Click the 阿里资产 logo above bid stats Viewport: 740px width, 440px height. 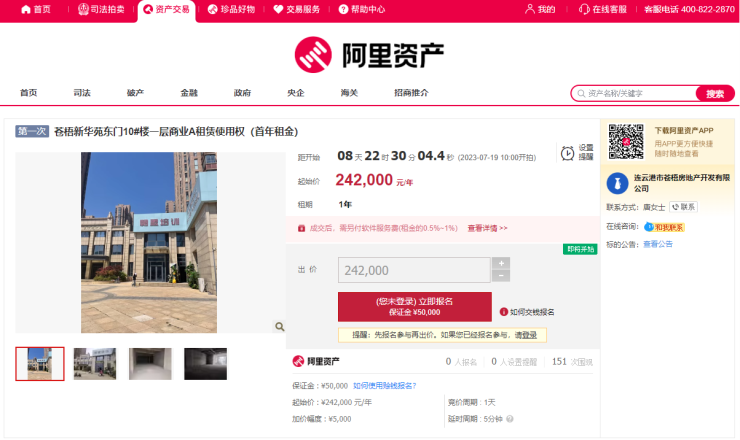tap(316, 361)
